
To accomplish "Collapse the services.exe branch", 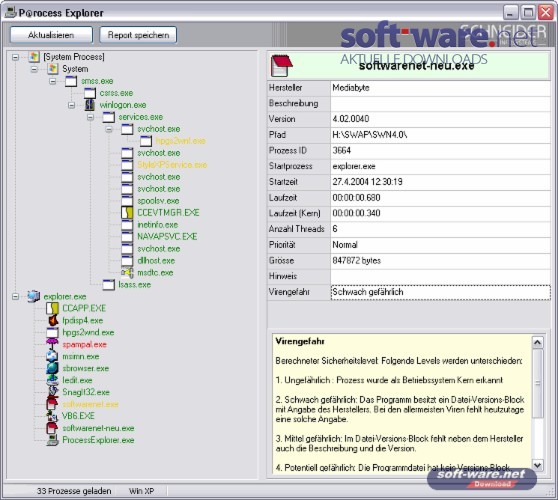I will pos(90,117).
